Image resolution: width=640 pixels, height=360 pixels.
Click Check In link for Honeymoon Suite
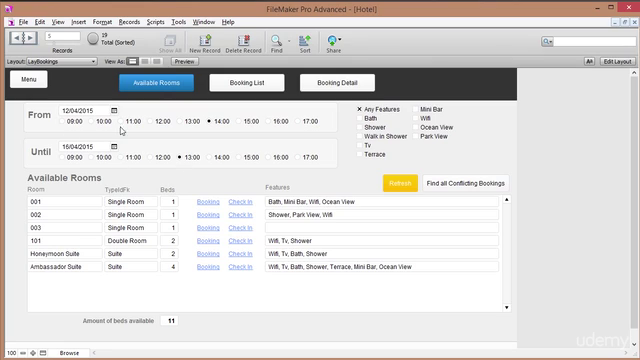click(x=240, y=254)
